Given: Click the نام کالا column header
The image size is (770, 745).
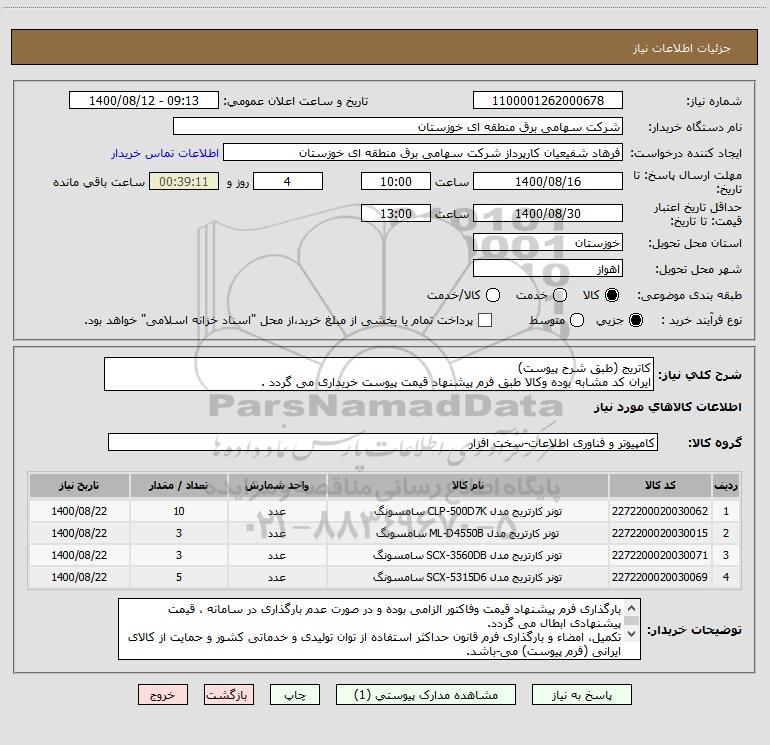Looking at the screenshot, I should (468, 485).
